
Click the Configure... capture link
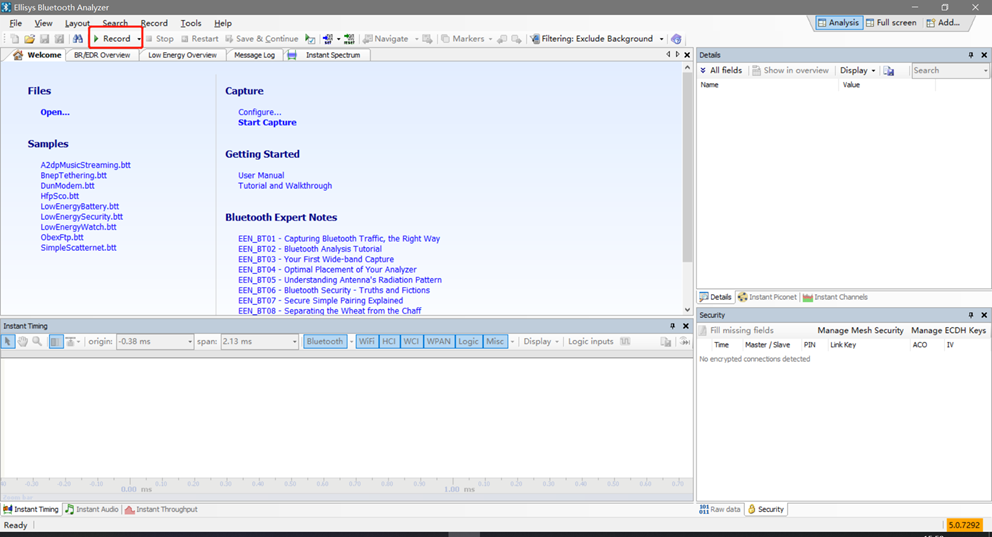pyautogui.click(x=259, y=112)
